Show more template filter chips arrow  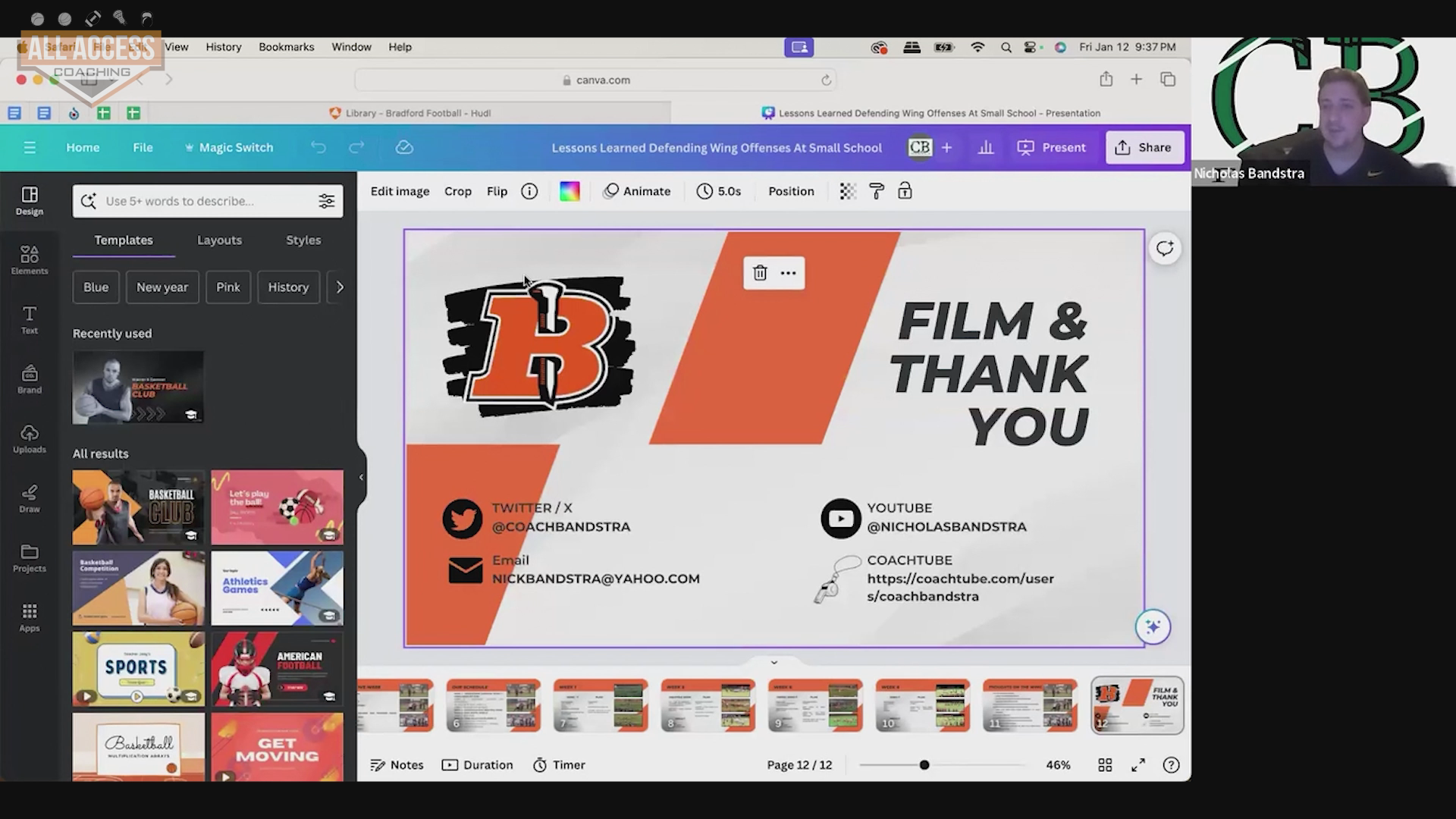(339, 287)
